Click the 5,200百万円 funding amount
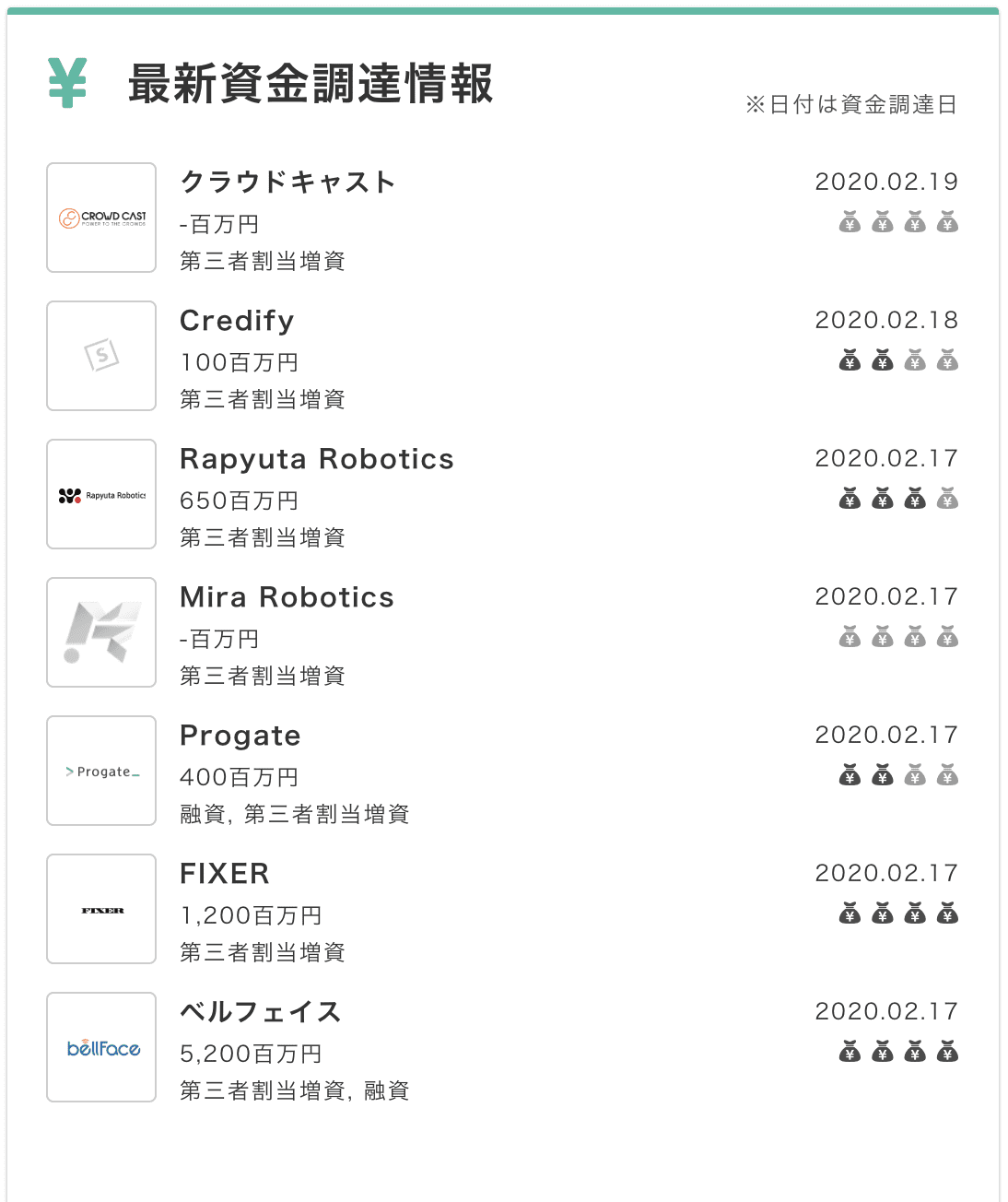This screenshot has height=1202, width=1008. [251, 1054]
